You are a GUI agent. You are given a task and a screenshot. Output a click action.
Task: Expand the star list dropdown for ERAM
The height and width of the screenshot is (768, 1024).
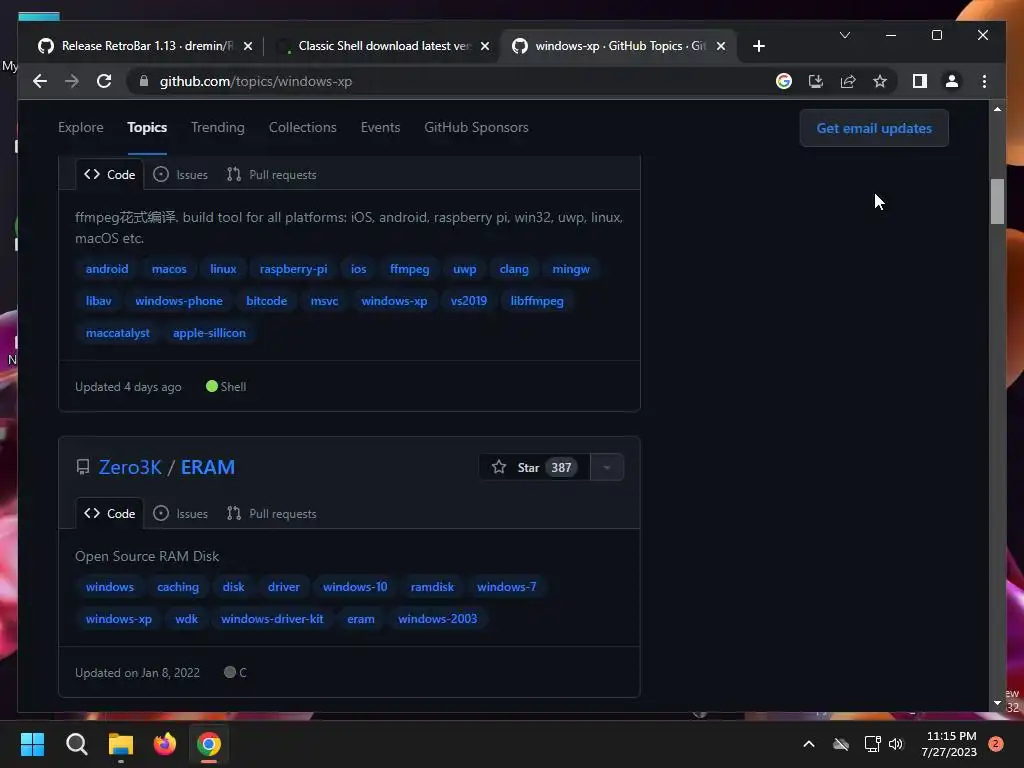pyautogui.click(x=607, y=467)
